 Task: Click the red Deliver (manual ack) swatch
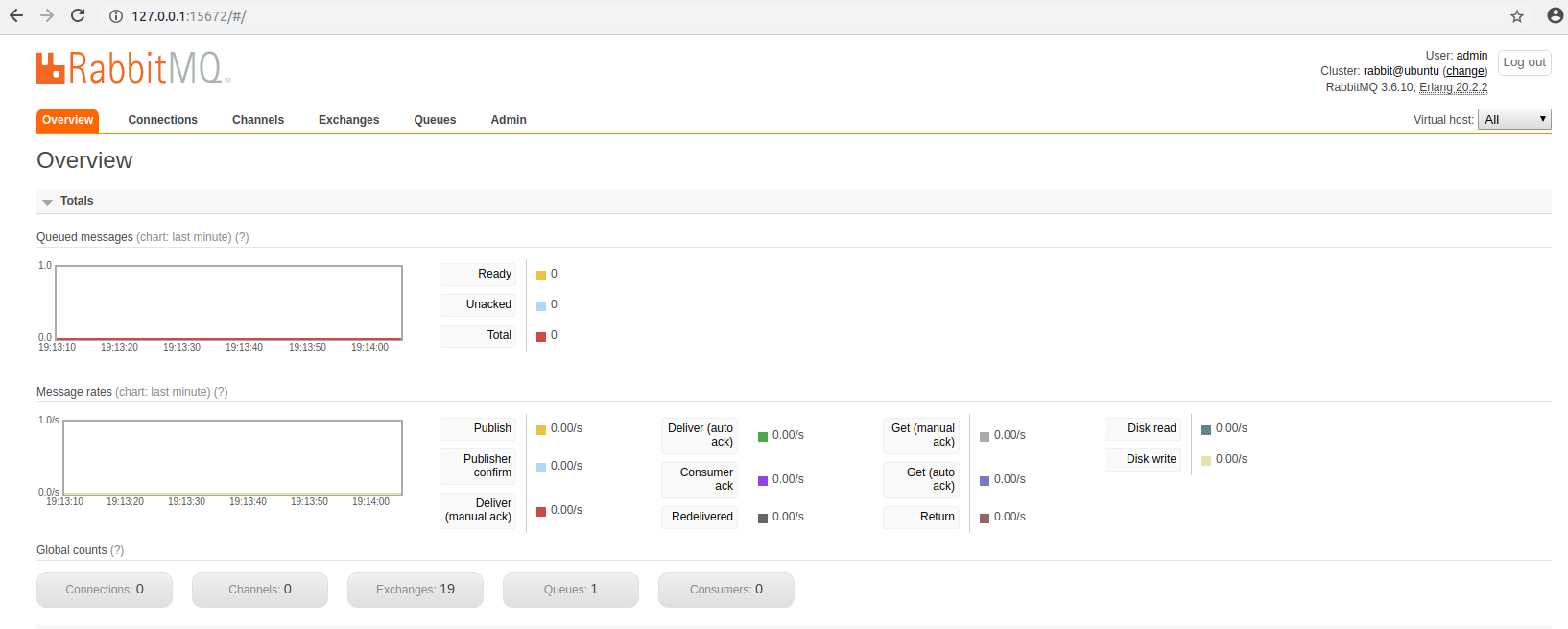coord(541,512)
